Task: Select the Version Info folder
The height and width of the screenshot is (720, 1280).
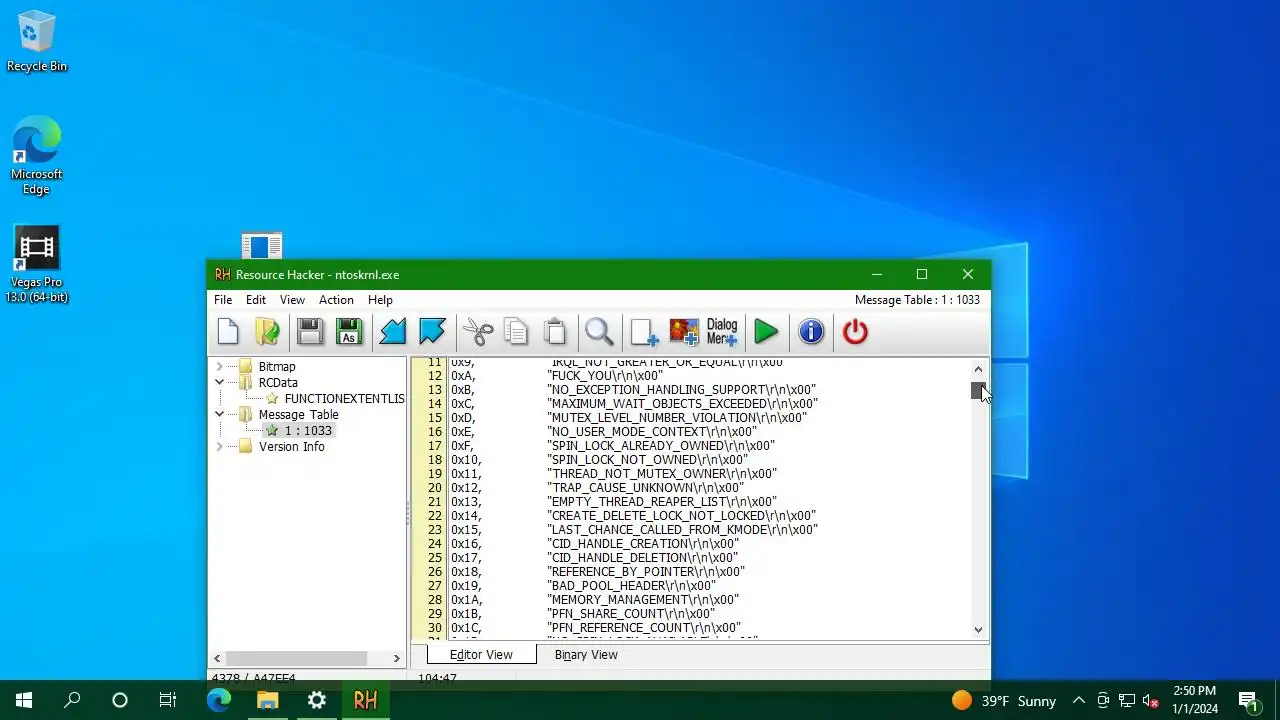Action: (291, 447)
